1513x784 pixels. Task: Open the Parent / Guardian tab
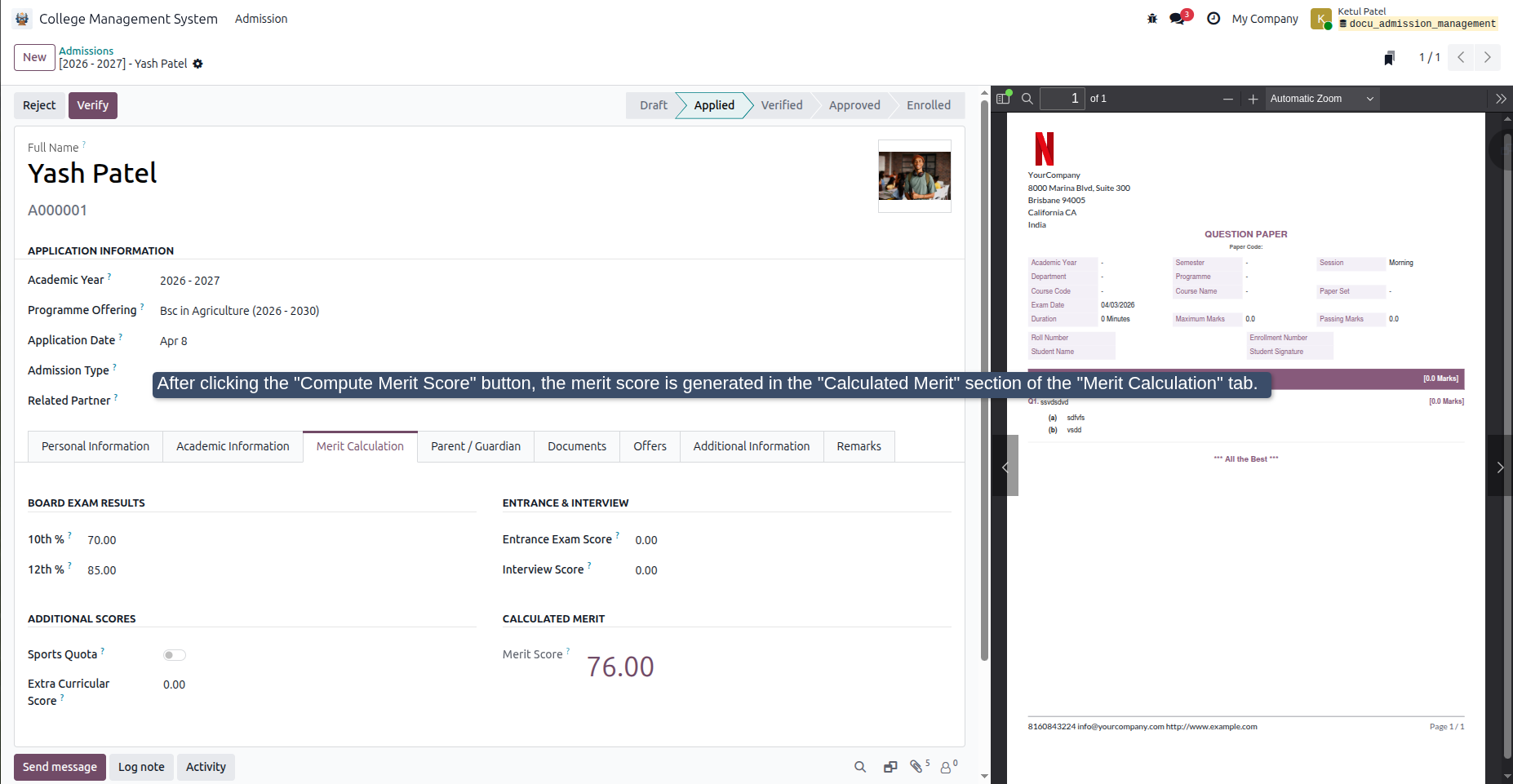click(476, 446)
